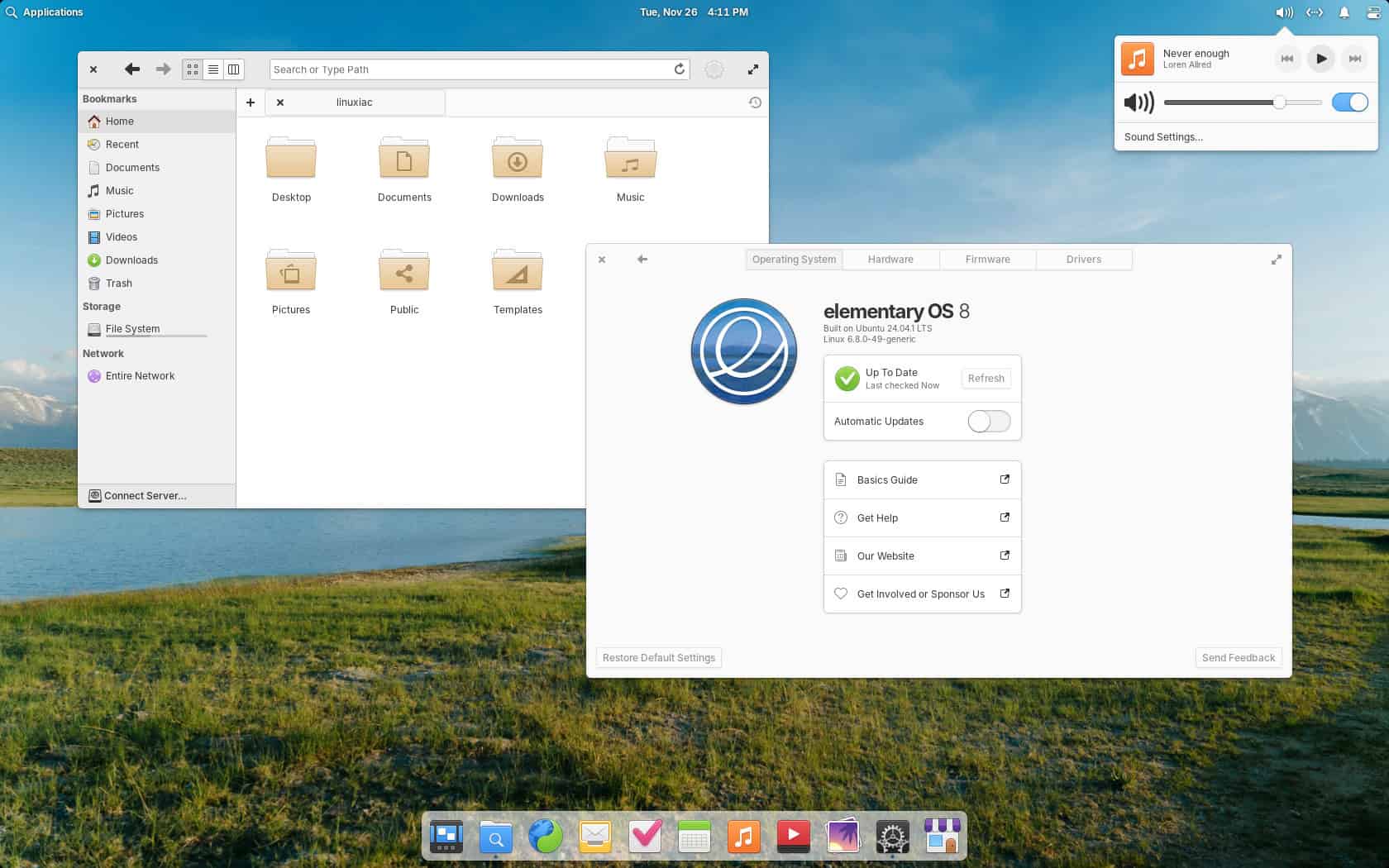Open the Tasks app in the dock
1389x868 pixels.
click(x=644, y=837)
